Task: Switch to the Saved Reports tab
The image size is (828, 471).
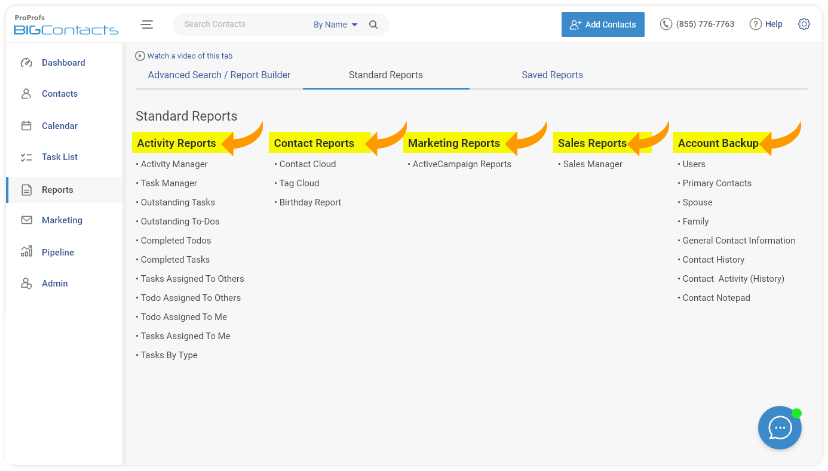Action: [552, 75]
